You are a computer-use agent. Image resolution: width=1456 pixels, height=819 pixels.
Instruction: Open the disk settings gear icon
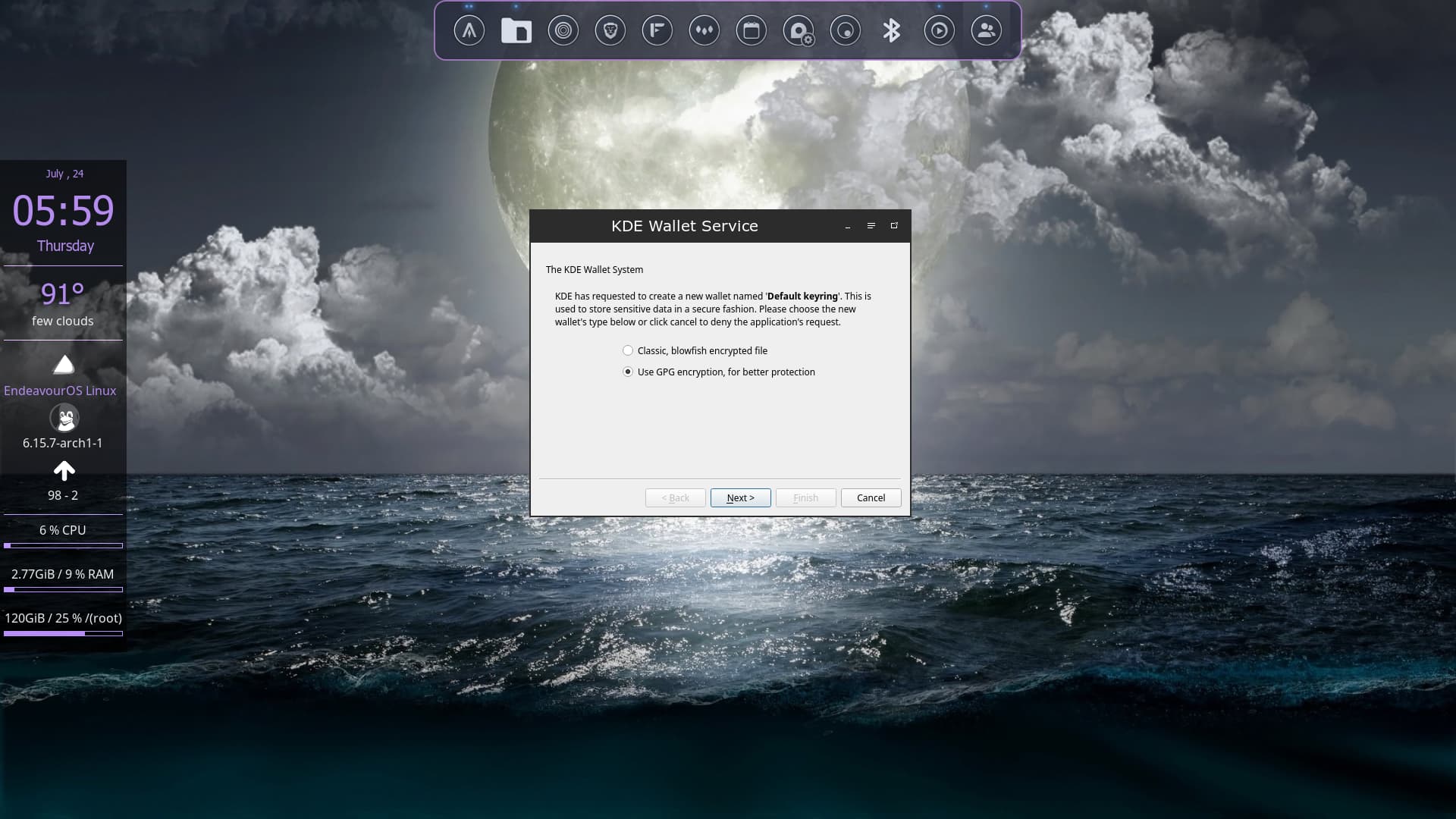click(x=798, y=31)
